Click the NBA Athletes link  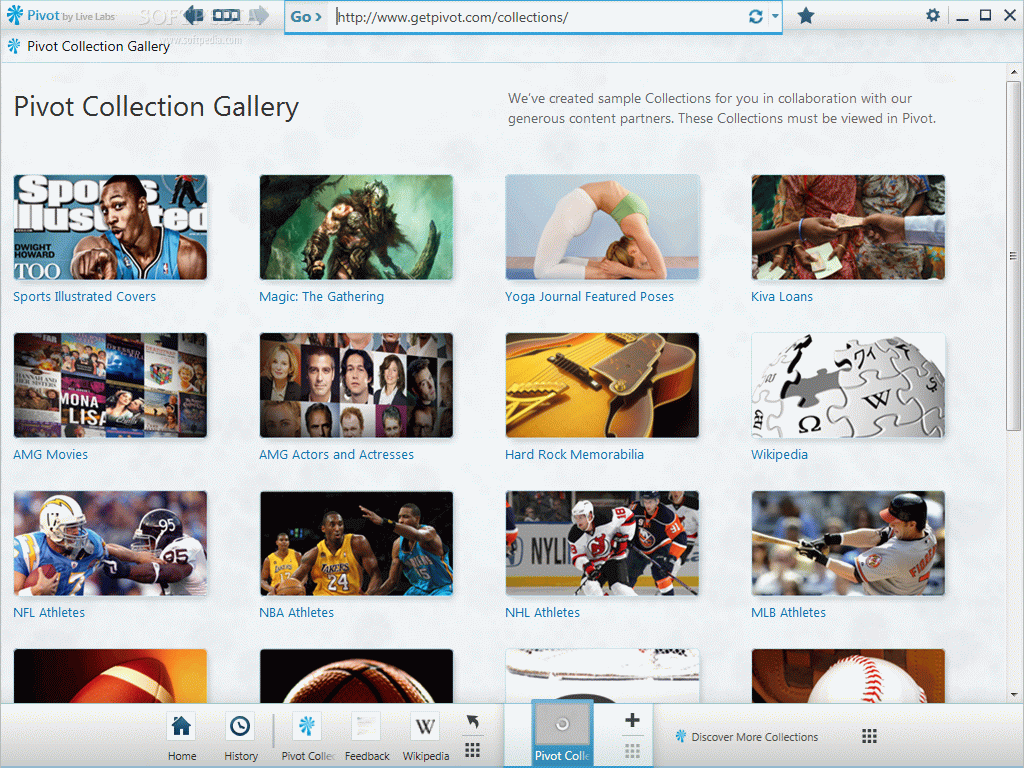coord(296,613)
